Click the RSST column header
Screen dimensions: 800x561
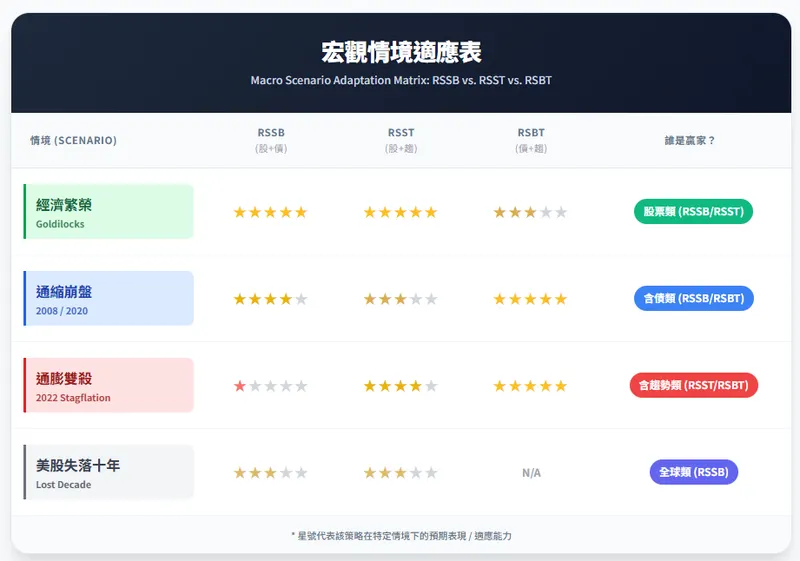401,133
